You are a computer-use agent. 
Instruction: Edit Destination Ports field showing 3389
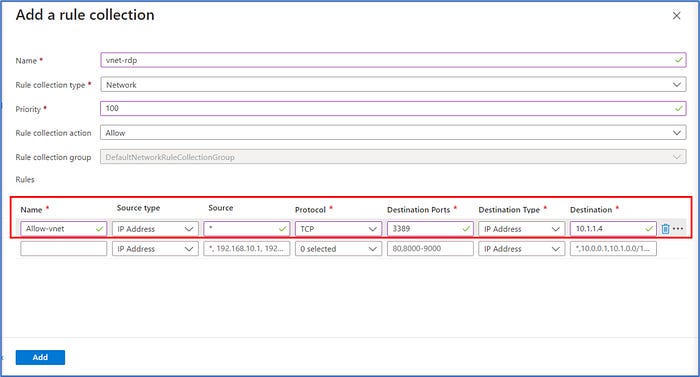click(430, 229)
